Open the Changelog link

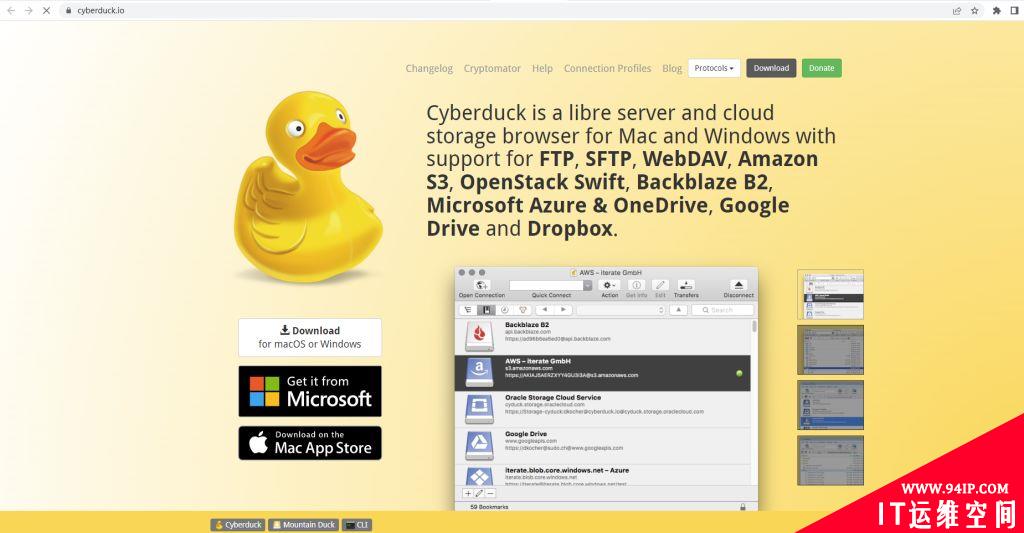[429, 68]
